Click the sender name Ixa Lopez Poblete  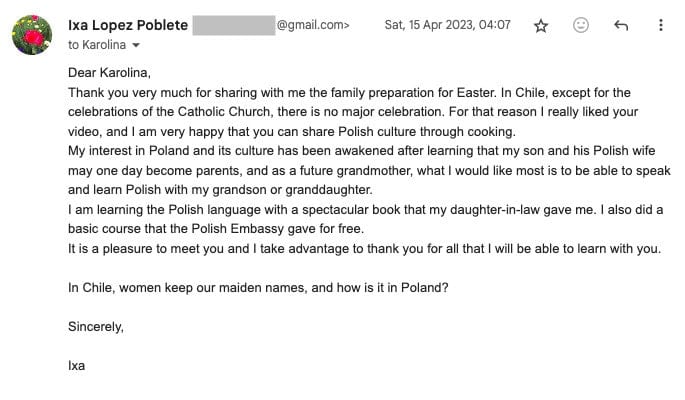pyautogui.click(x=127, y=25)
